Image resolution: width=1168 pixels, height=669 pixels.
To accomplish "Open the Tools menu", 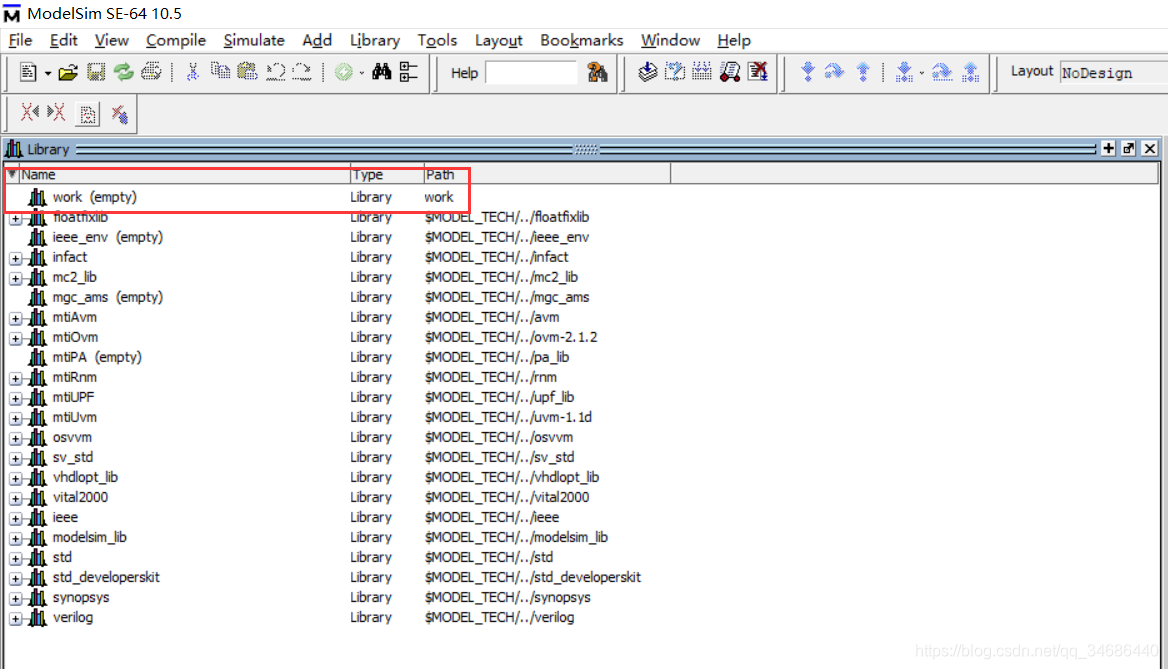I will [437, 40].
